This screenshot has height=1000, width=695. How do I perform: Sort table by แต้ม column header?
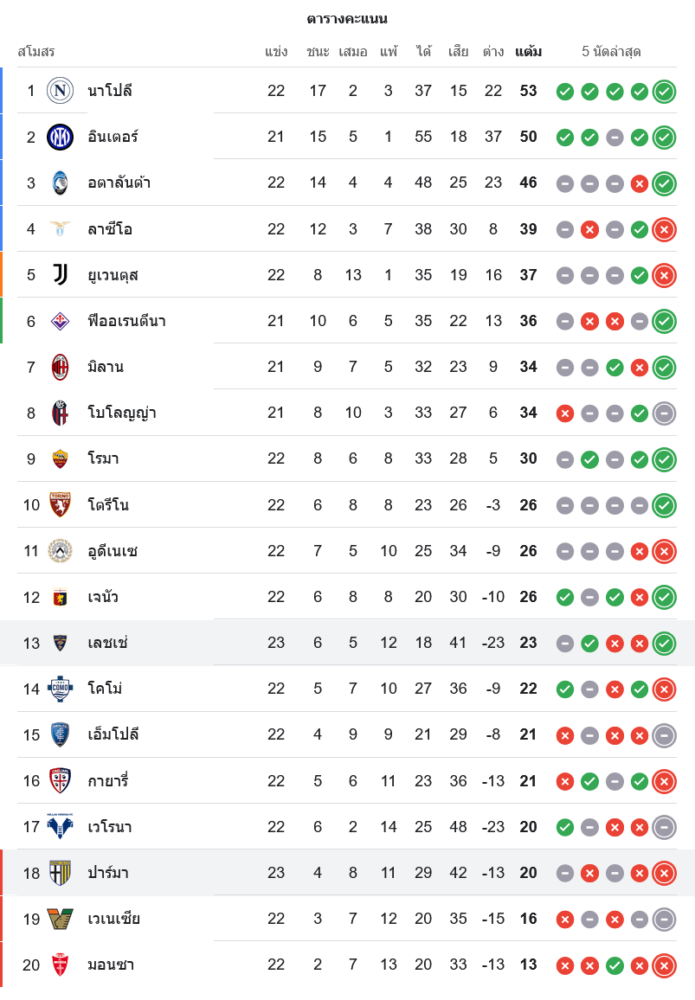528,51
